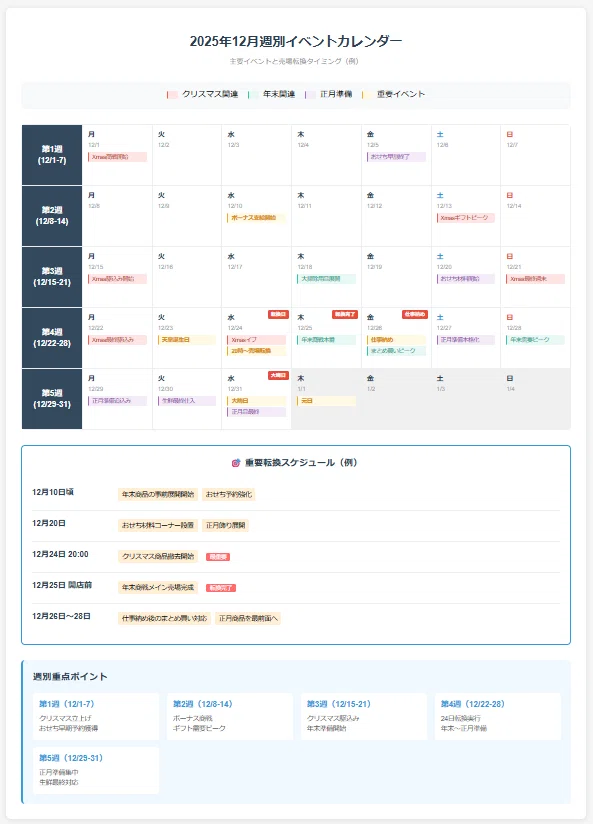The width and height of the screenshot is (593, 824).
Task: Click the green 年末 event on 12/25
Action: point(326,339)
